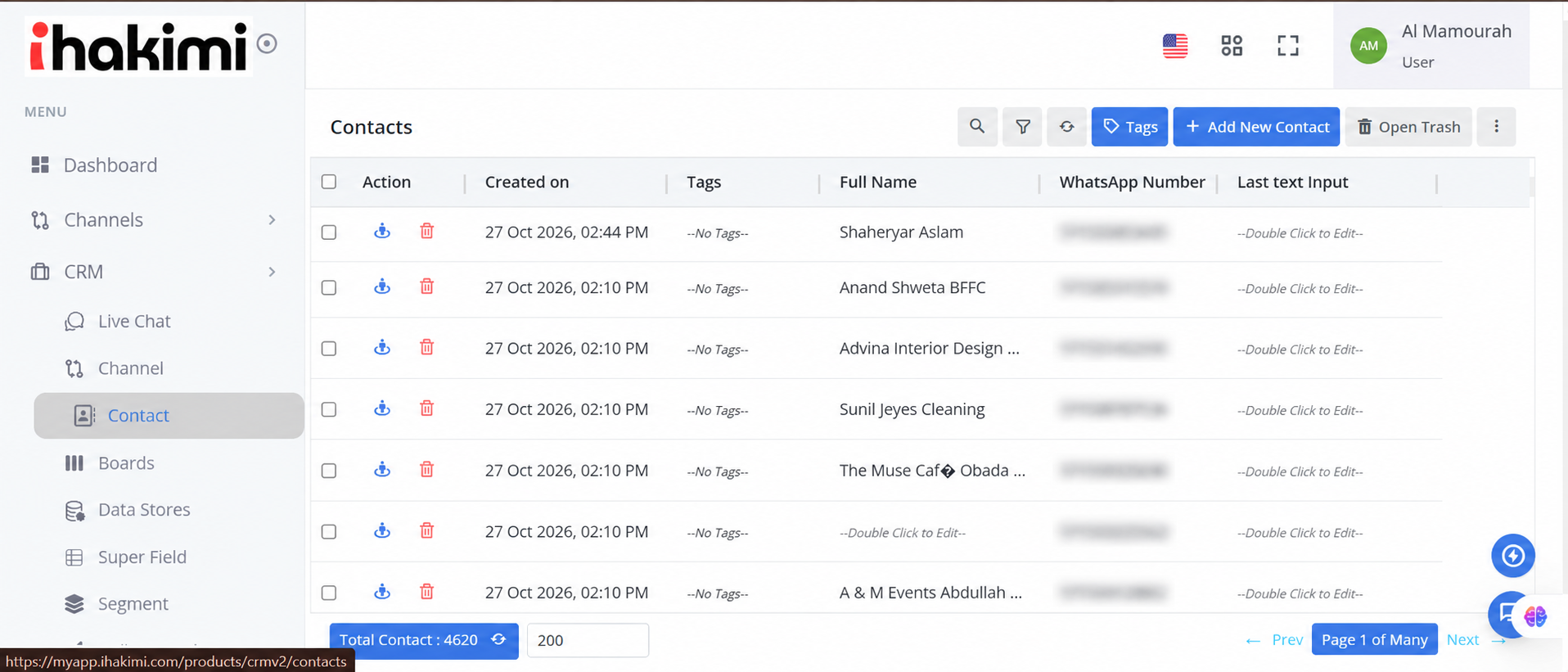
Task: Check the Shaheryar Aslam row checkbox
Action: pyautogui.click(x=329, y=232)
